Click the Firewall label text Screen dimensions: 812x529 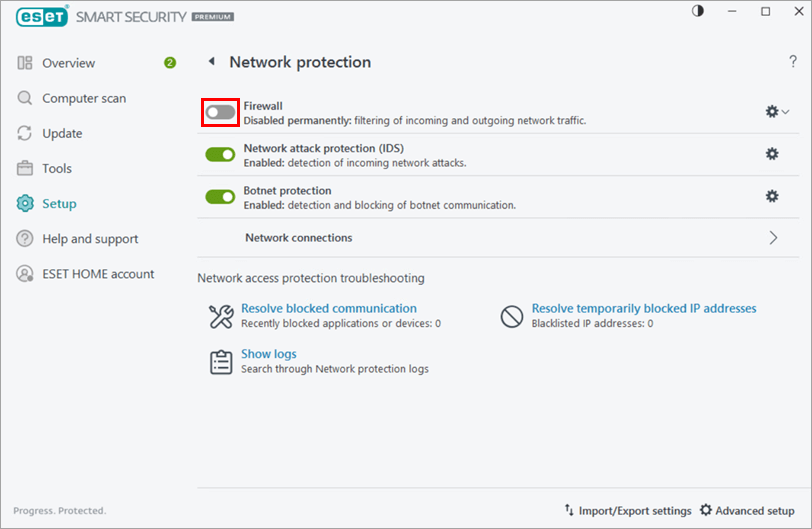tap(263, 106)
